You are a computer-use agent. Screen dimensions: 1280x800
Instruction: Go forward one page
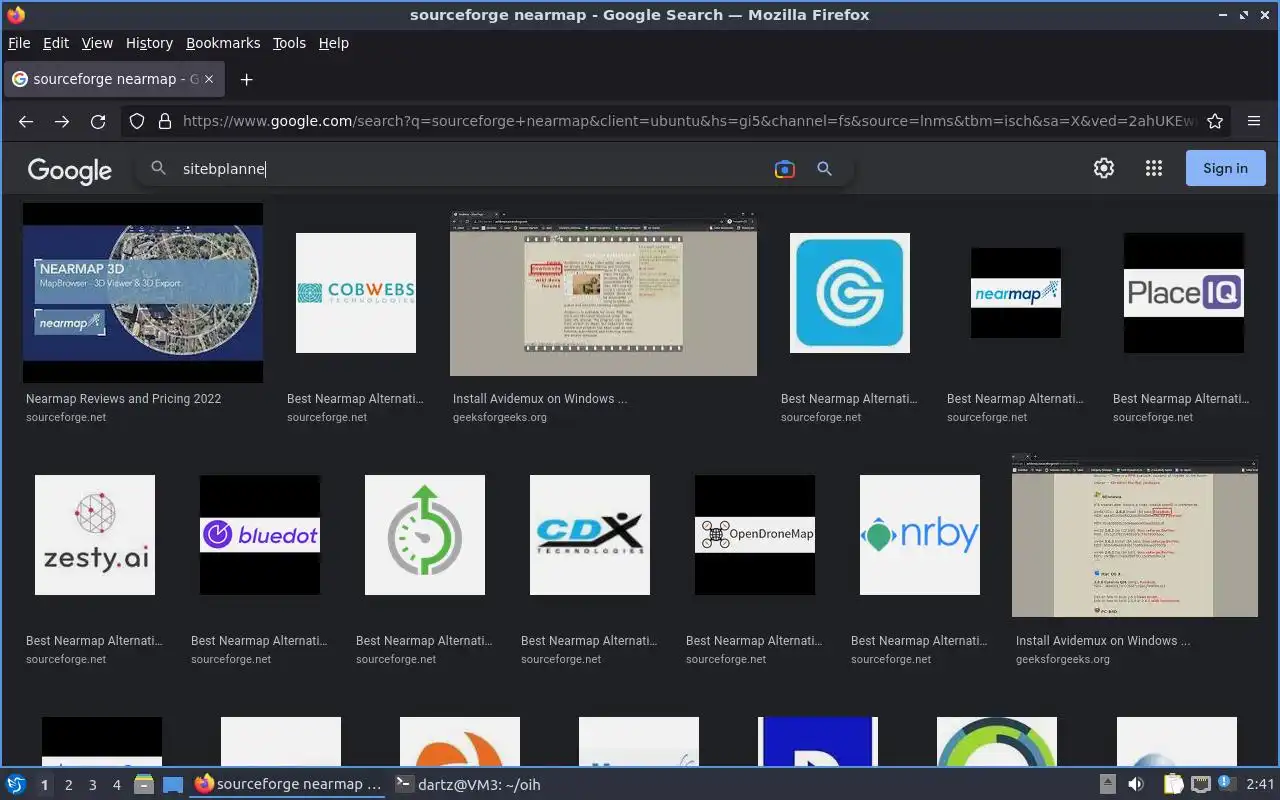[x=62, y=121]
